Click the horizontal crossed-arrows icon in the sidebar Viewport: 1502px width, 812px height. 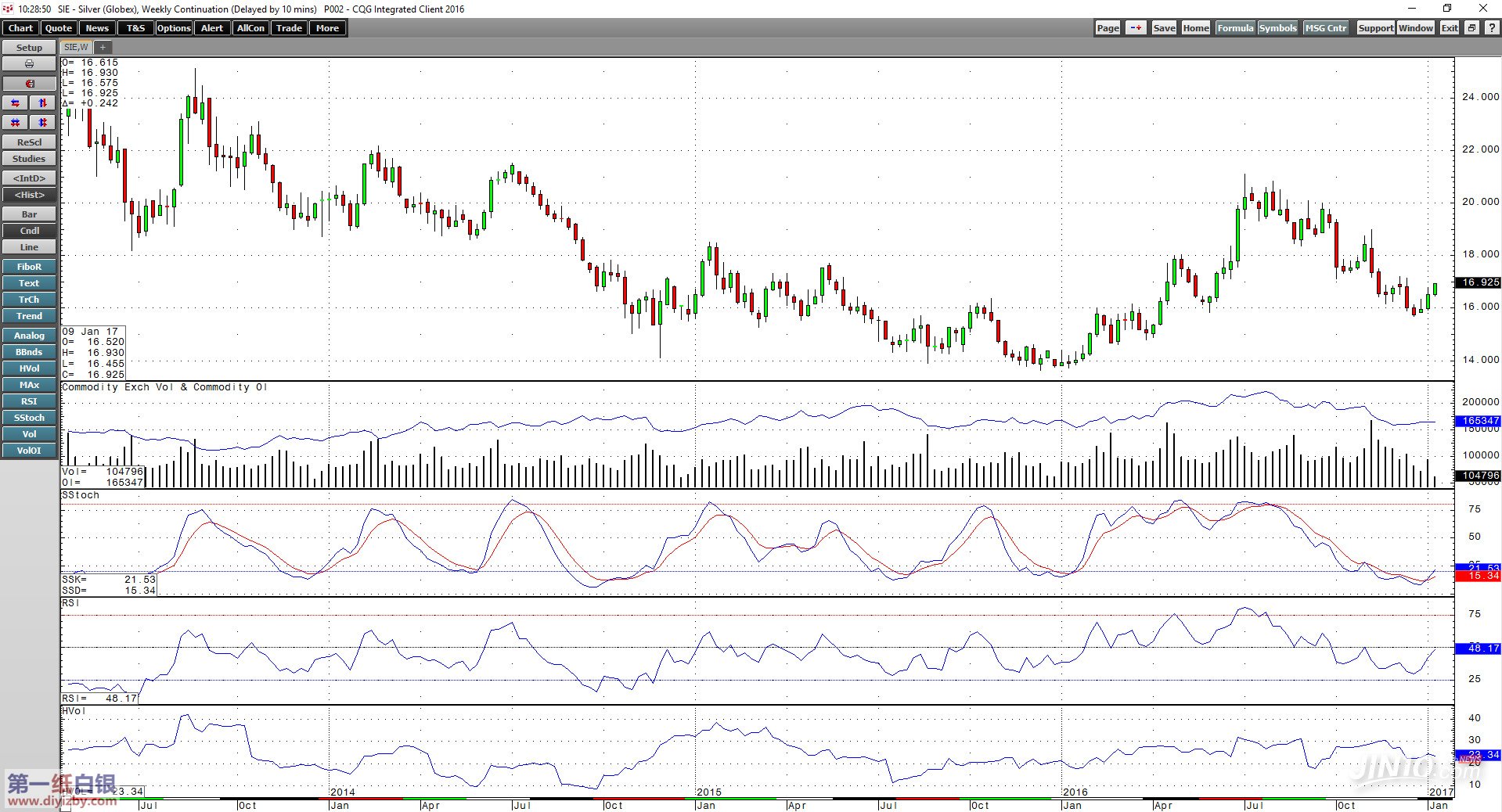click(15, 123)
